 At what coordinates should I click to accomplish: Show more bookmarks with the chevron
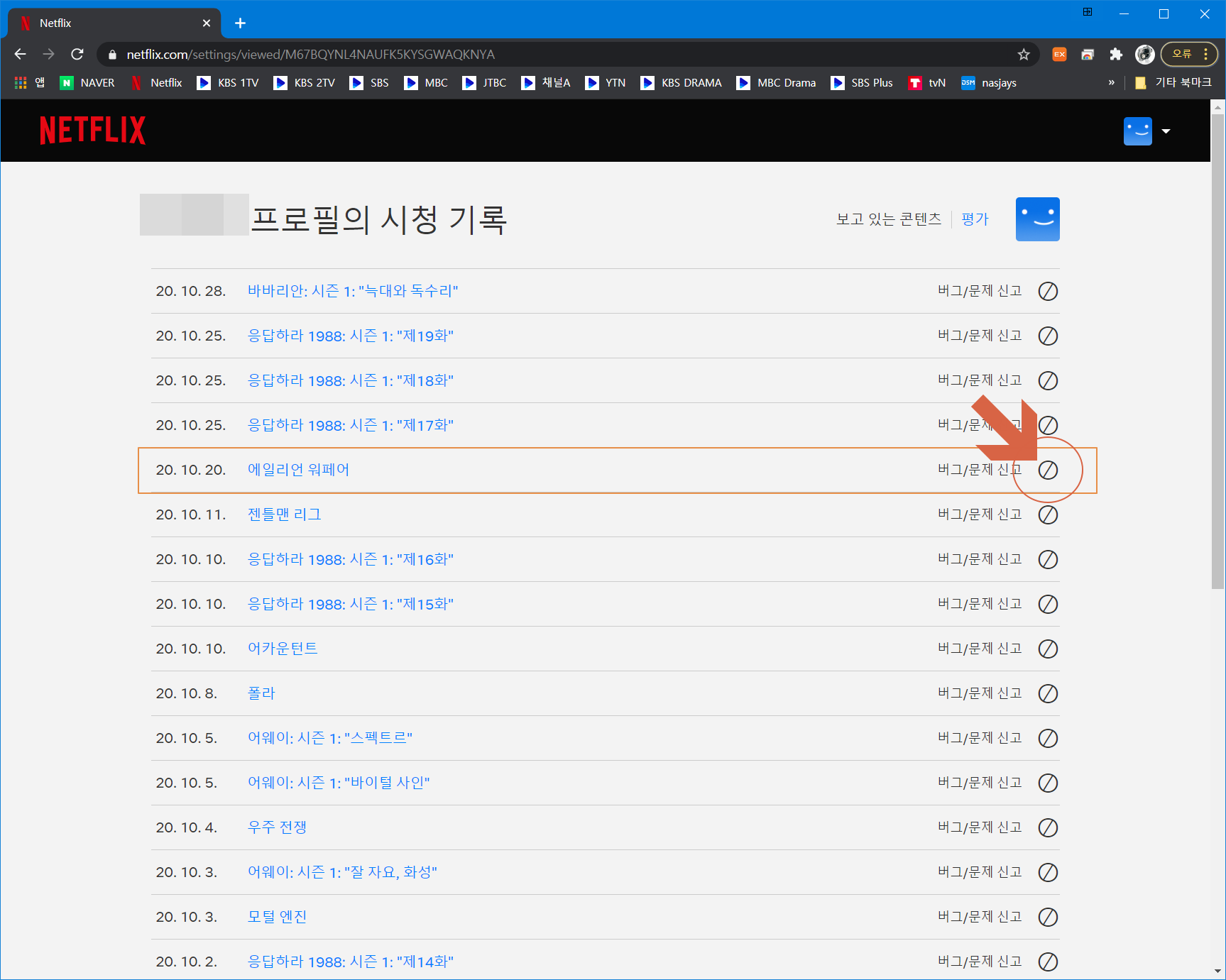tap(1111, 83)
